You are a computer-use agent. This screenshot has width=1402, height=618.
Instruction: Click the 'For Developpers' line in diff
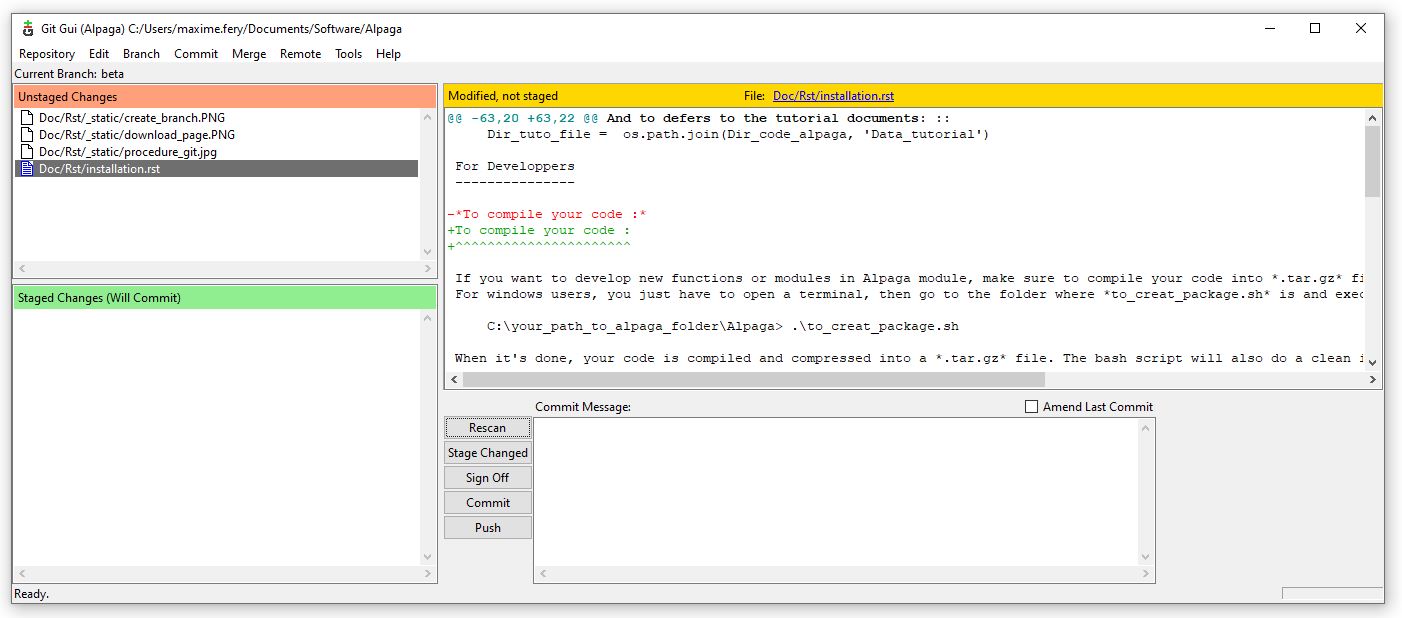[515, 166]
